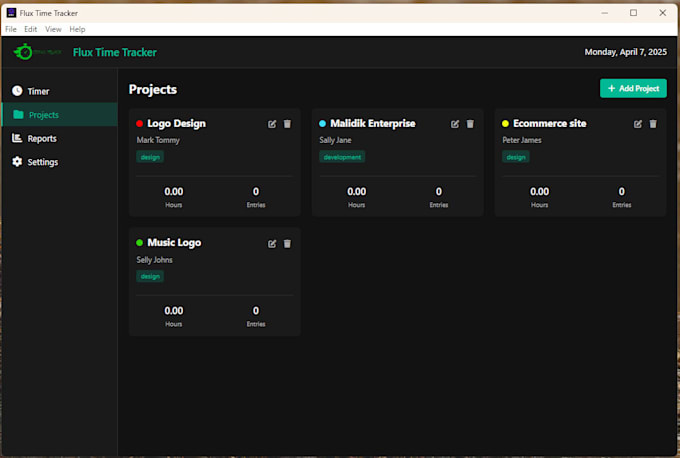
Task: Open the Help menu
Action: point(77,29)
